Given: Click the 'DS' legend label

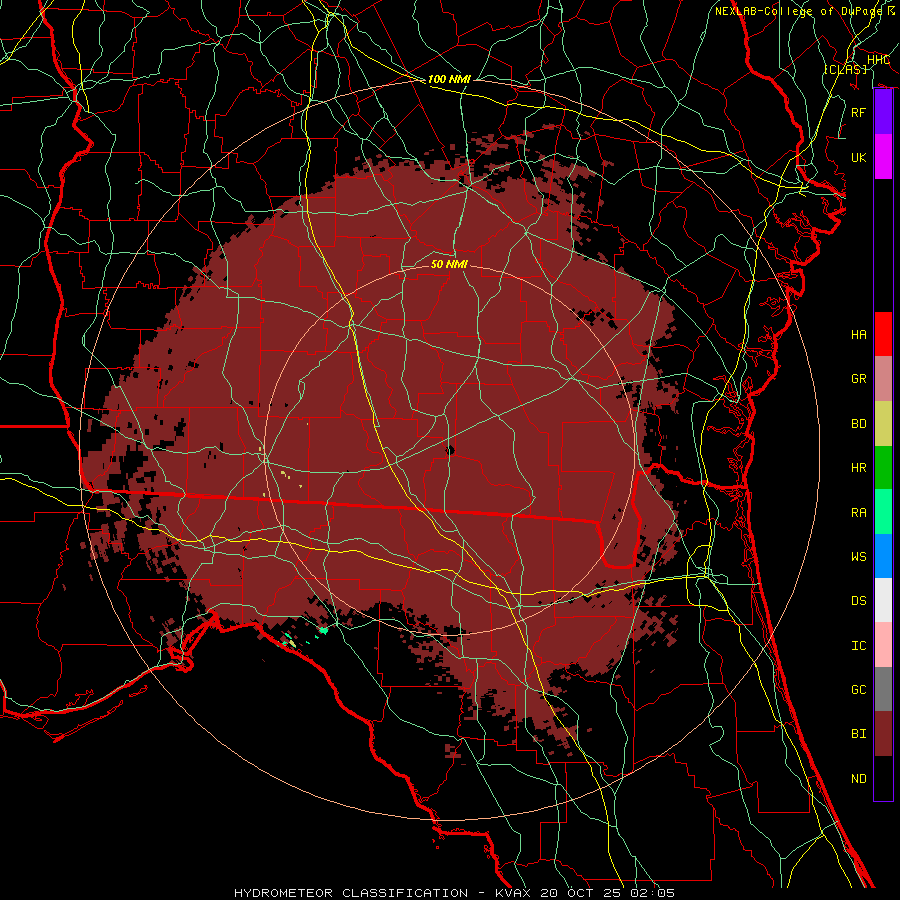Looking at the screenshot, I should coord(859,601).
